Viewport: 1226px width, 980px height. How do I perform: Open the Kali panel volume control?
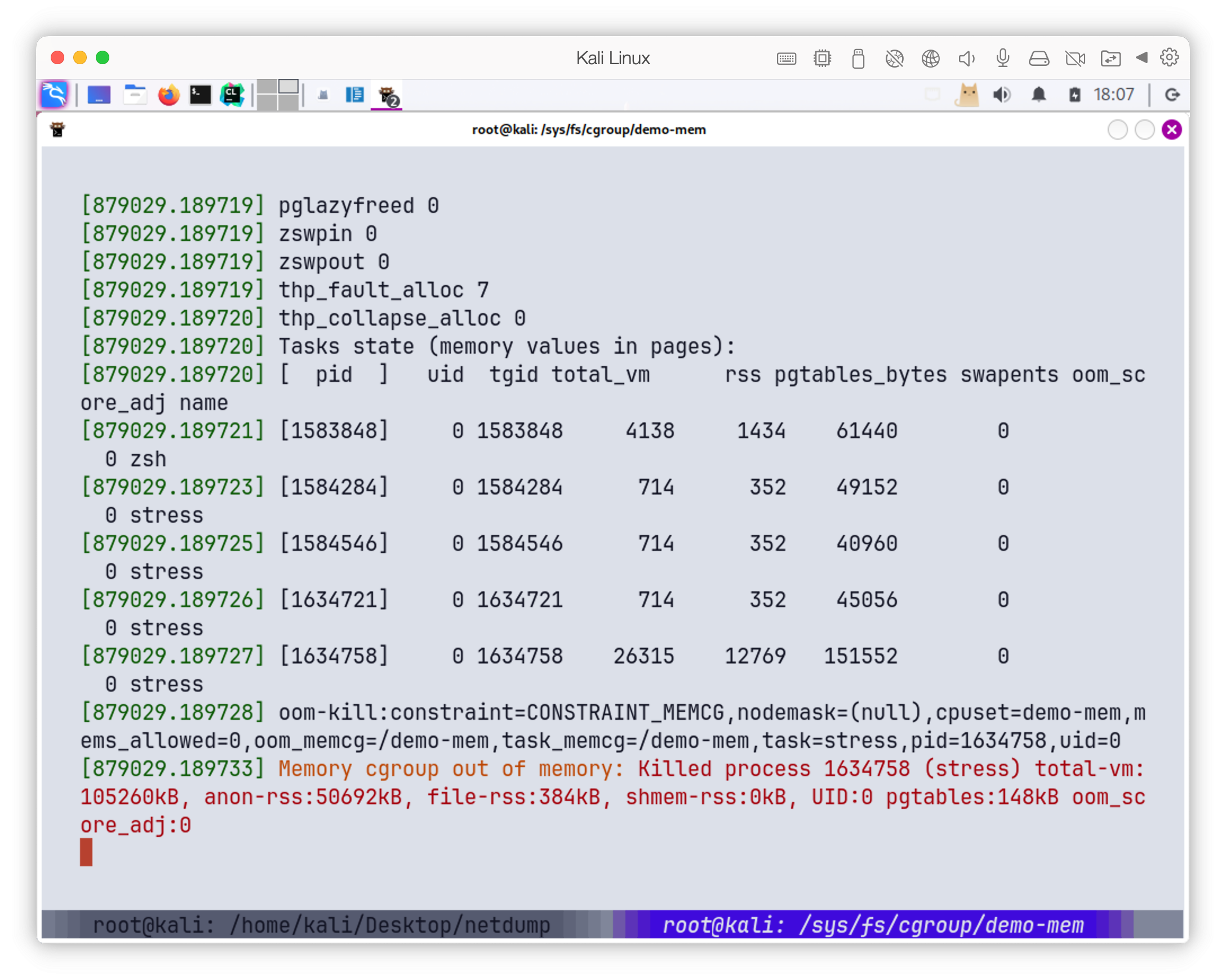[1002, 95]
